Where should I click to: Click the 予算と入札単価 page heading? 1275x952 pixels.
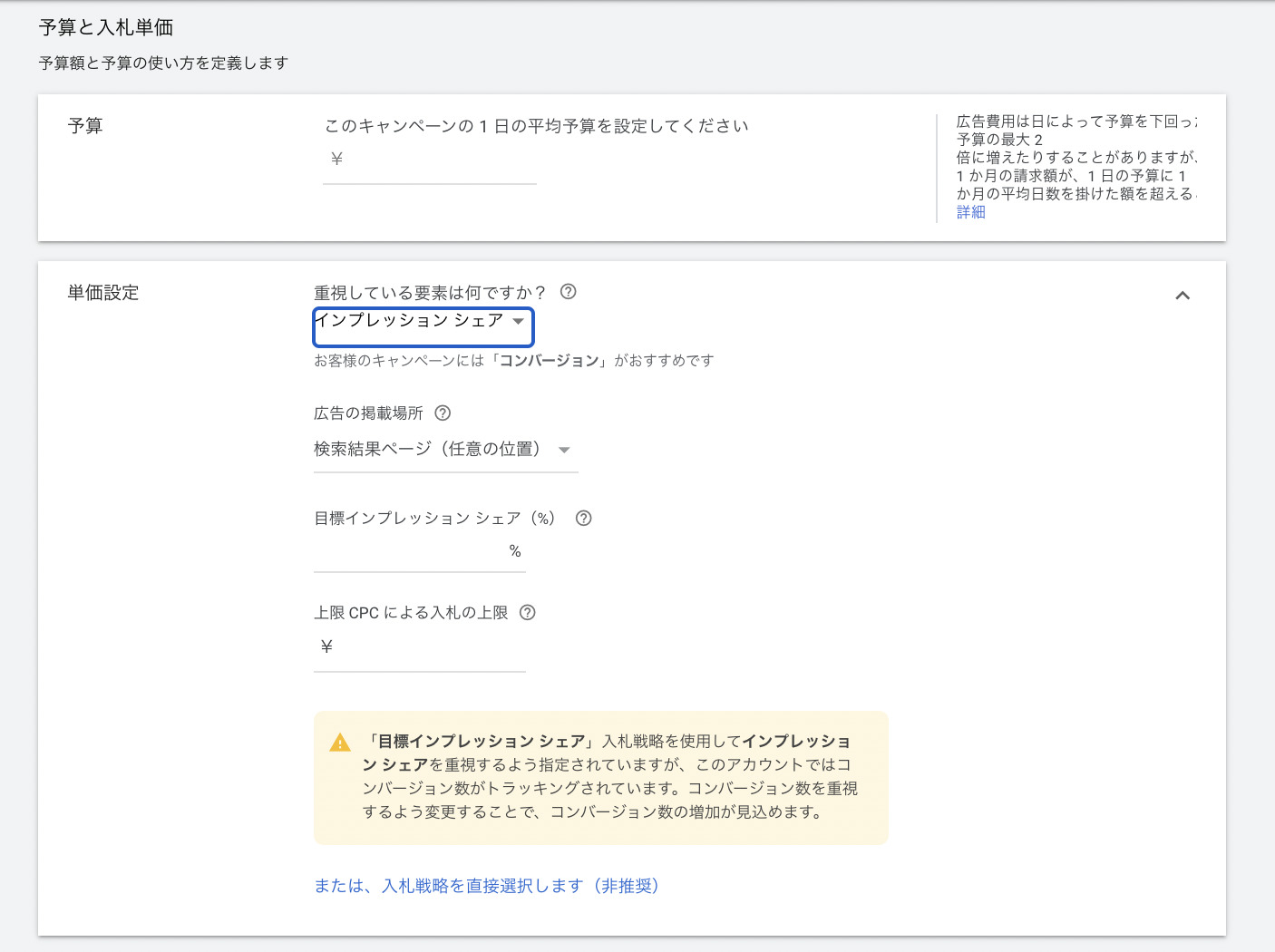[x=106, y=28]
